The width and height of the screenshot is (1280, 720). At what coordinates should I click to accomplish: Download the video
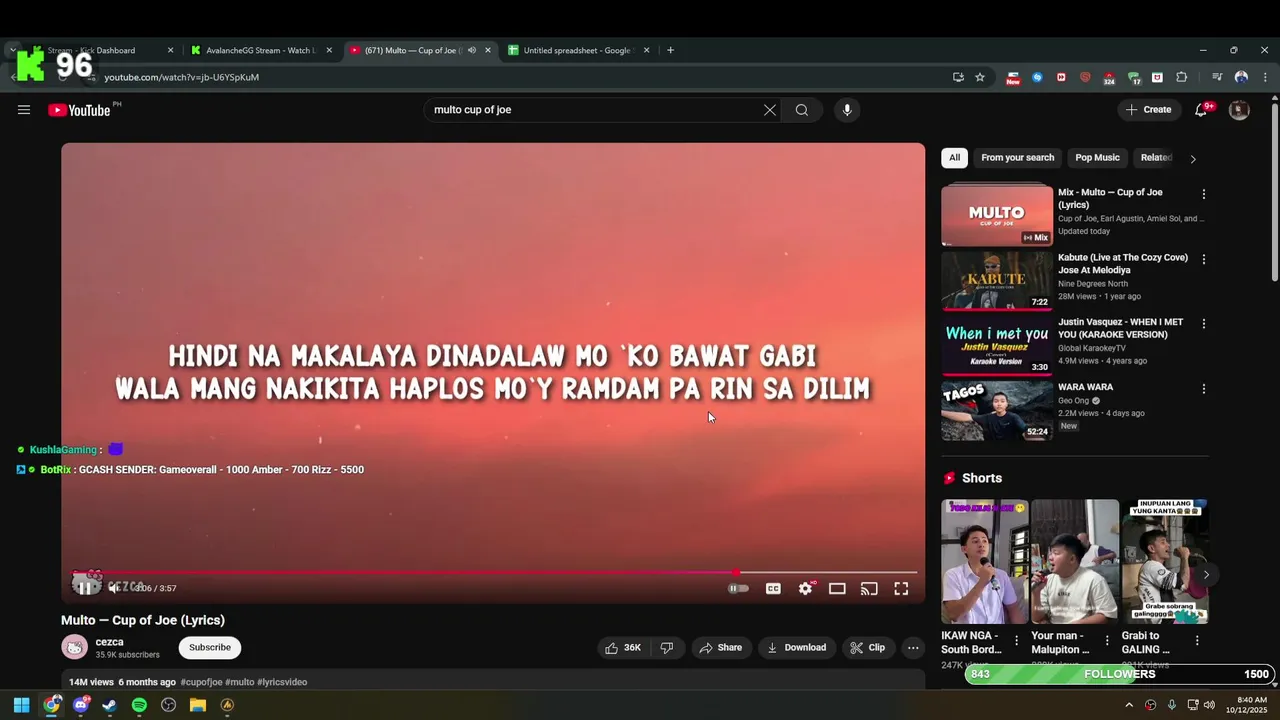(x=796, y=648)
